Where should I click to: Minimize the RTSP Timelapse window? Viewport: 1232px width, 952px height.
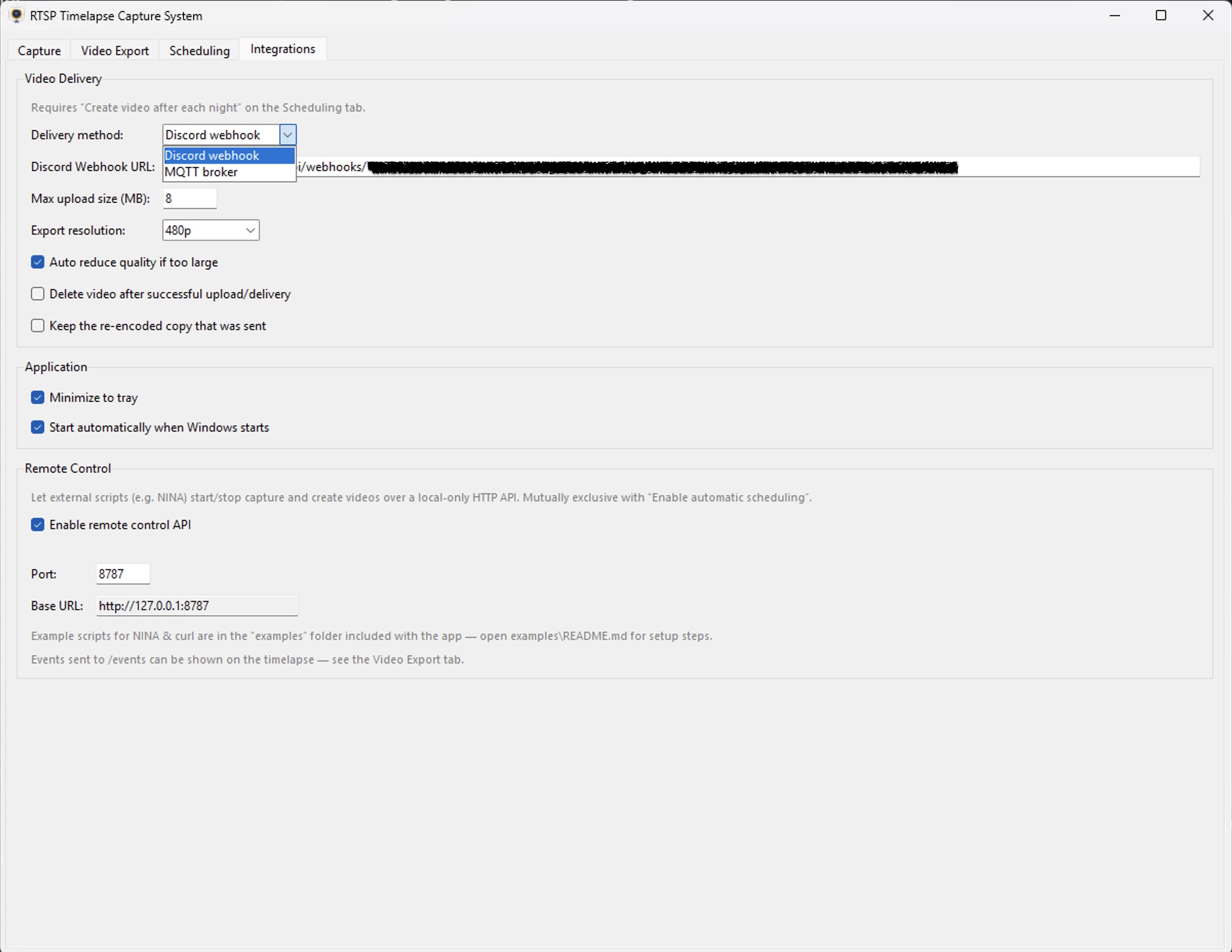[1114, 16]
